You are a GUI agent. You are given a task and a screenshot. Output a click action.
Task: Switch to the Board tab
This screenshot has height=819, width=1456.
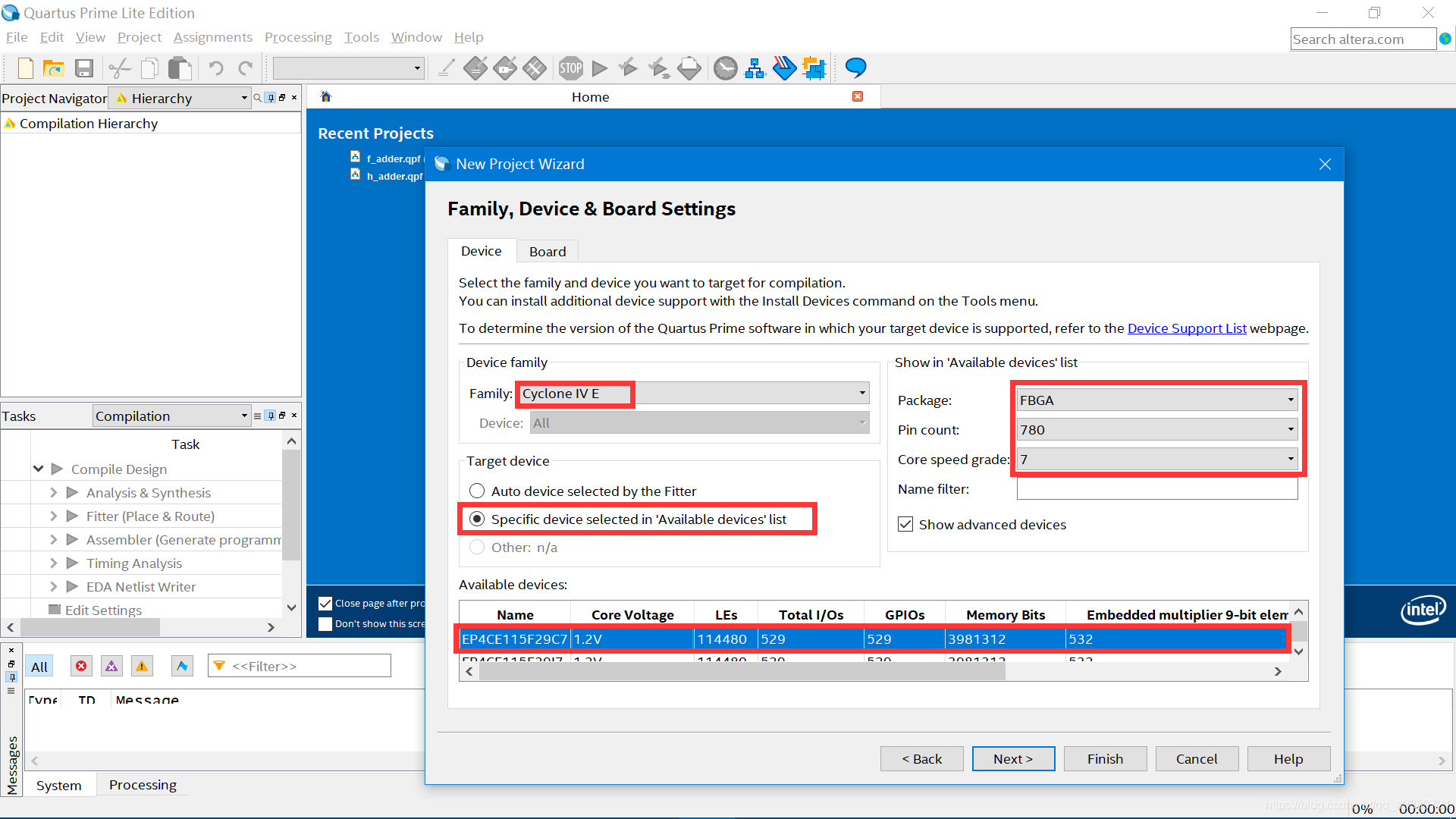coord(547,251)
